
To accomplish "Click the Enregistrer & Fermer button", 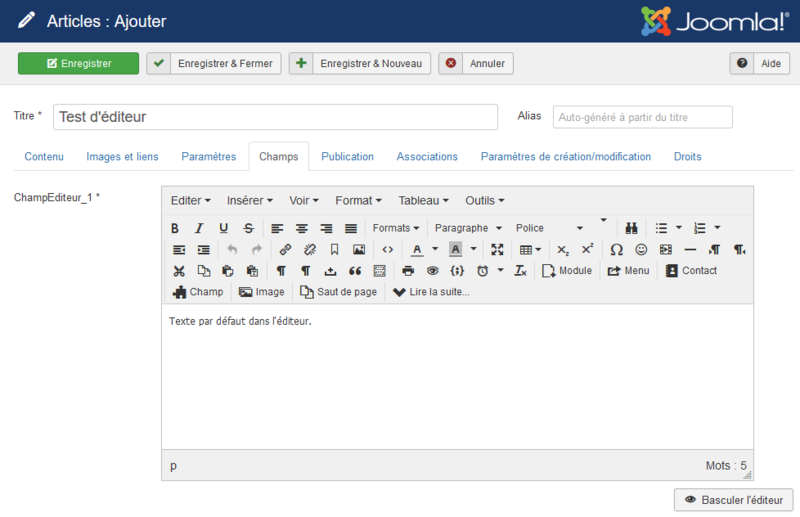I will [214, 63].
